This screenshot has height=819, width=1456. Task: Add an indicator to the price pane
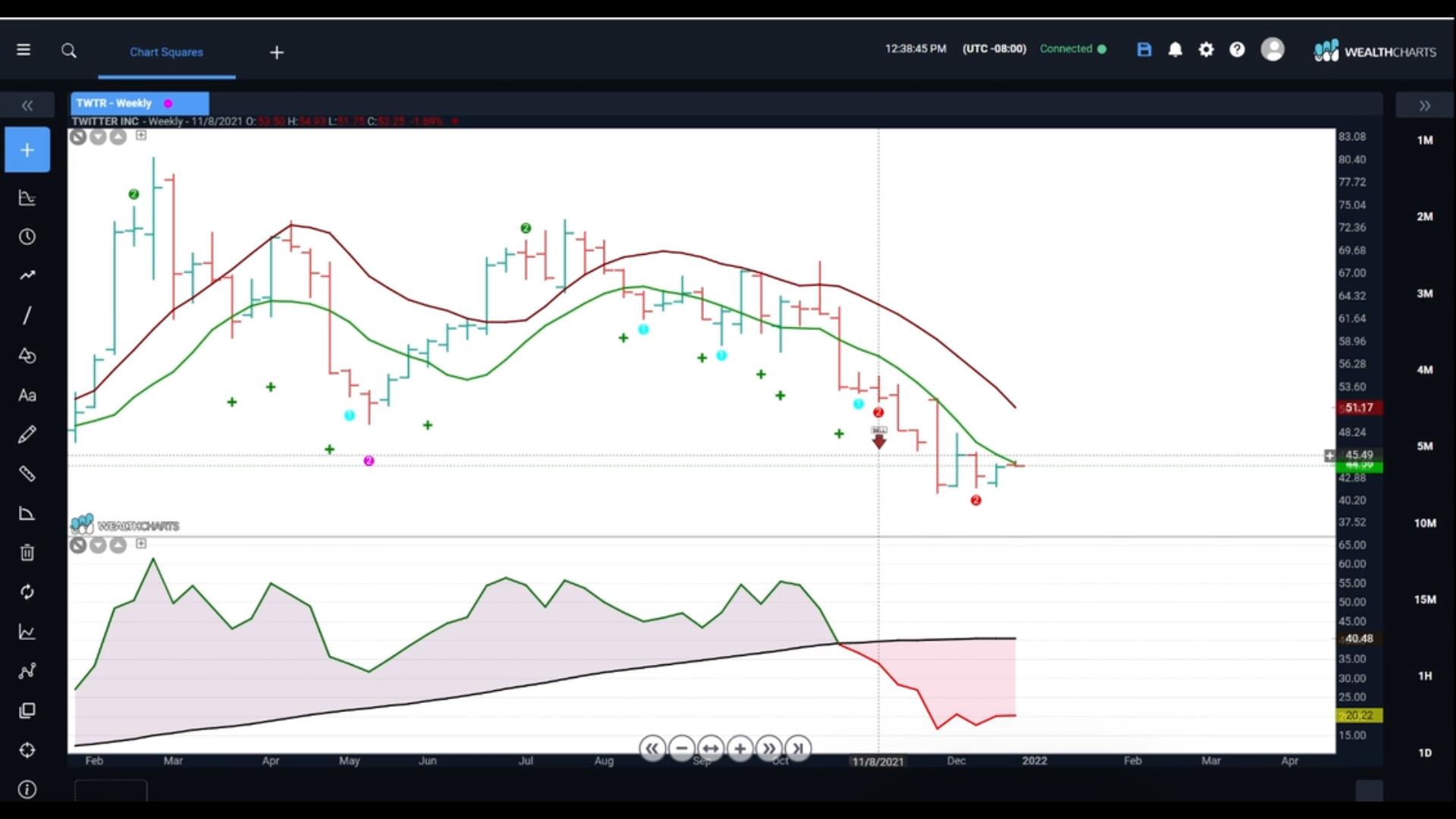[x=141, y=136]
